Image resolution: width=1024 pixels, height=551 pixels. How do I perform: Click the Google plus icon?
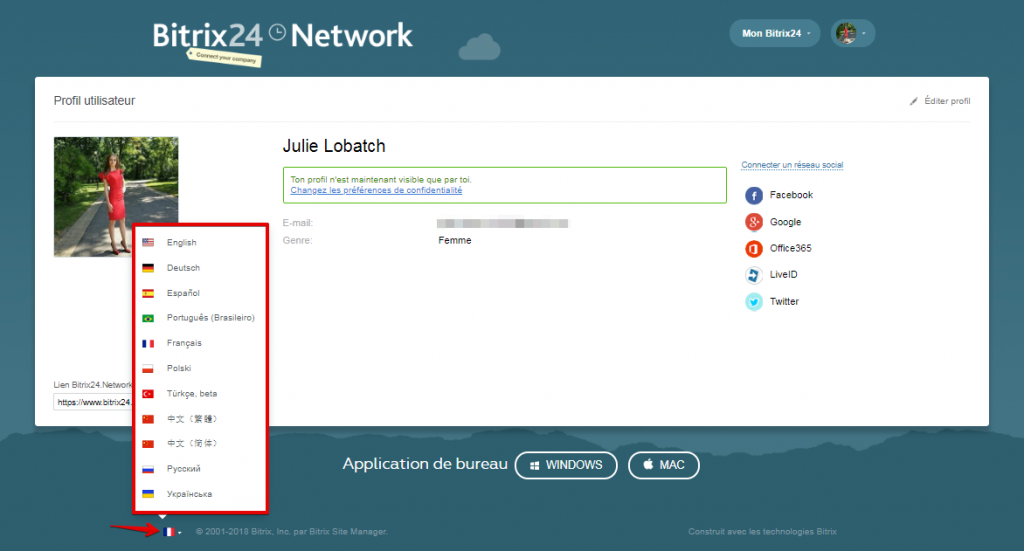[x=754, y=222]
